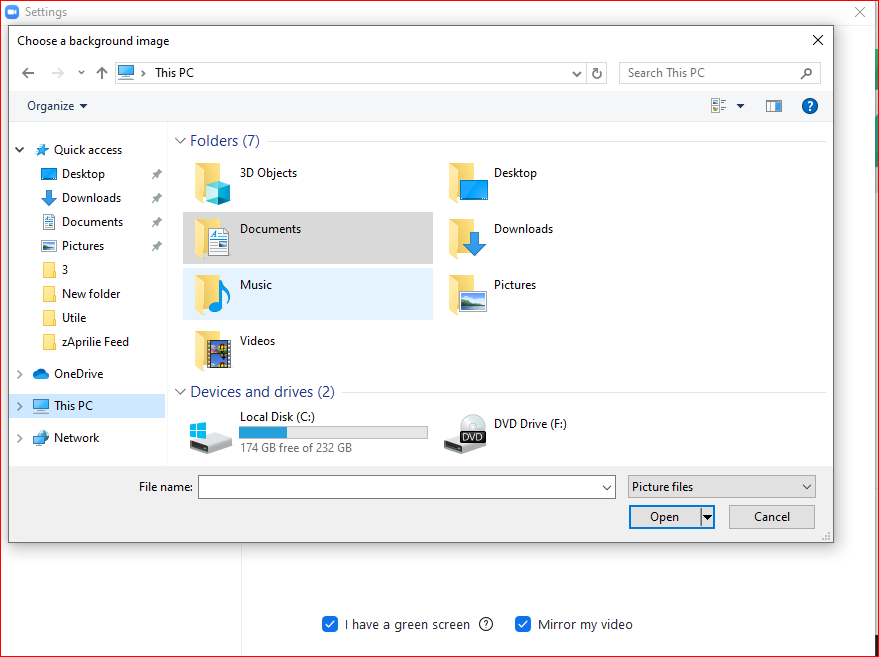Open the Organize dropdown menu
This screenshot has height=657, width=879.
(x=57, y=106)
